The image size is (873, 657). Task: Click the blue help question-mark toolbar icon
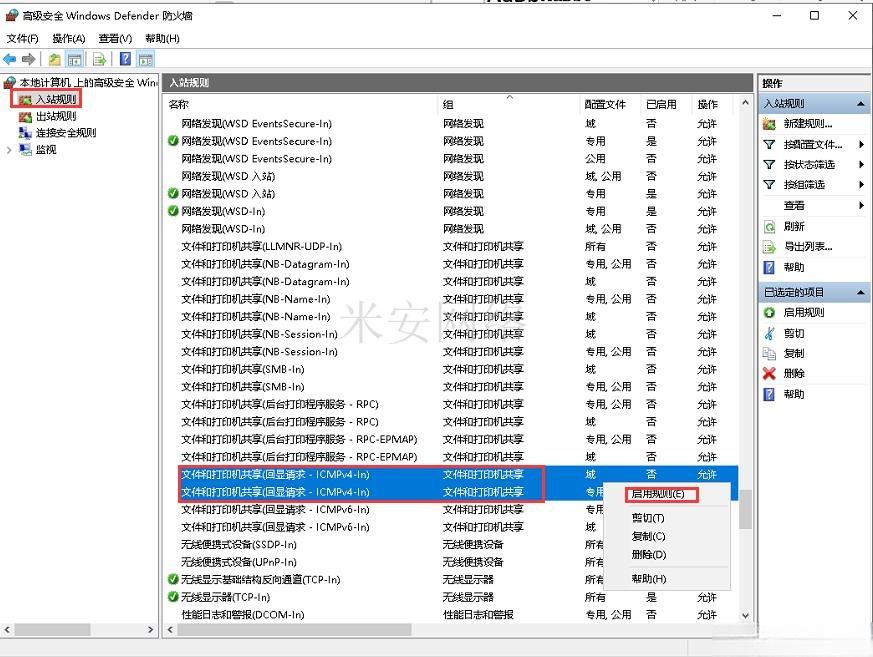coord(125,59)
